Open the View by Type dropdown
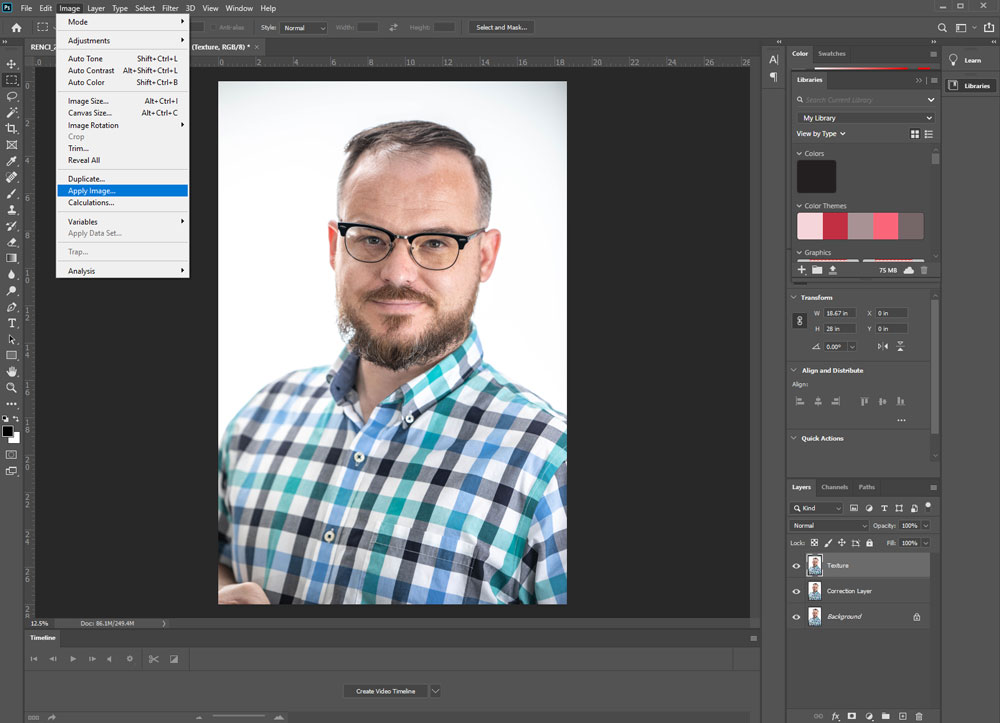This screenshot has width=1000, height=723. click(x=821, y=133)
